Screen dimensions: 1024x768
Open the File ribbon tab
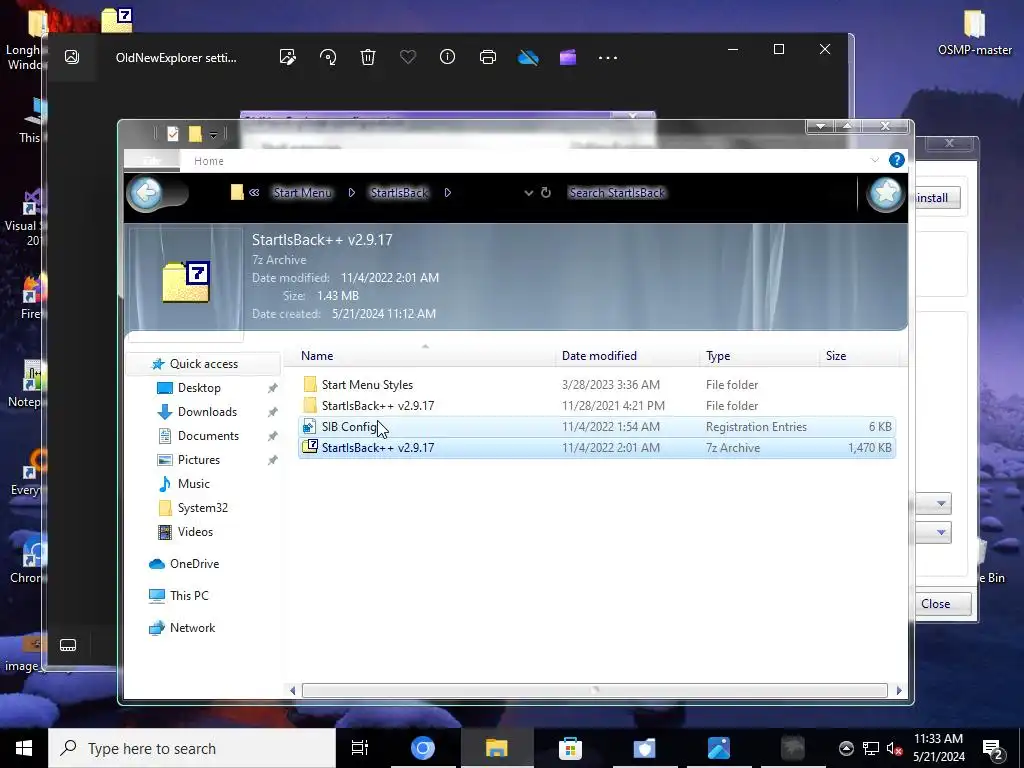tap(152, 161)
